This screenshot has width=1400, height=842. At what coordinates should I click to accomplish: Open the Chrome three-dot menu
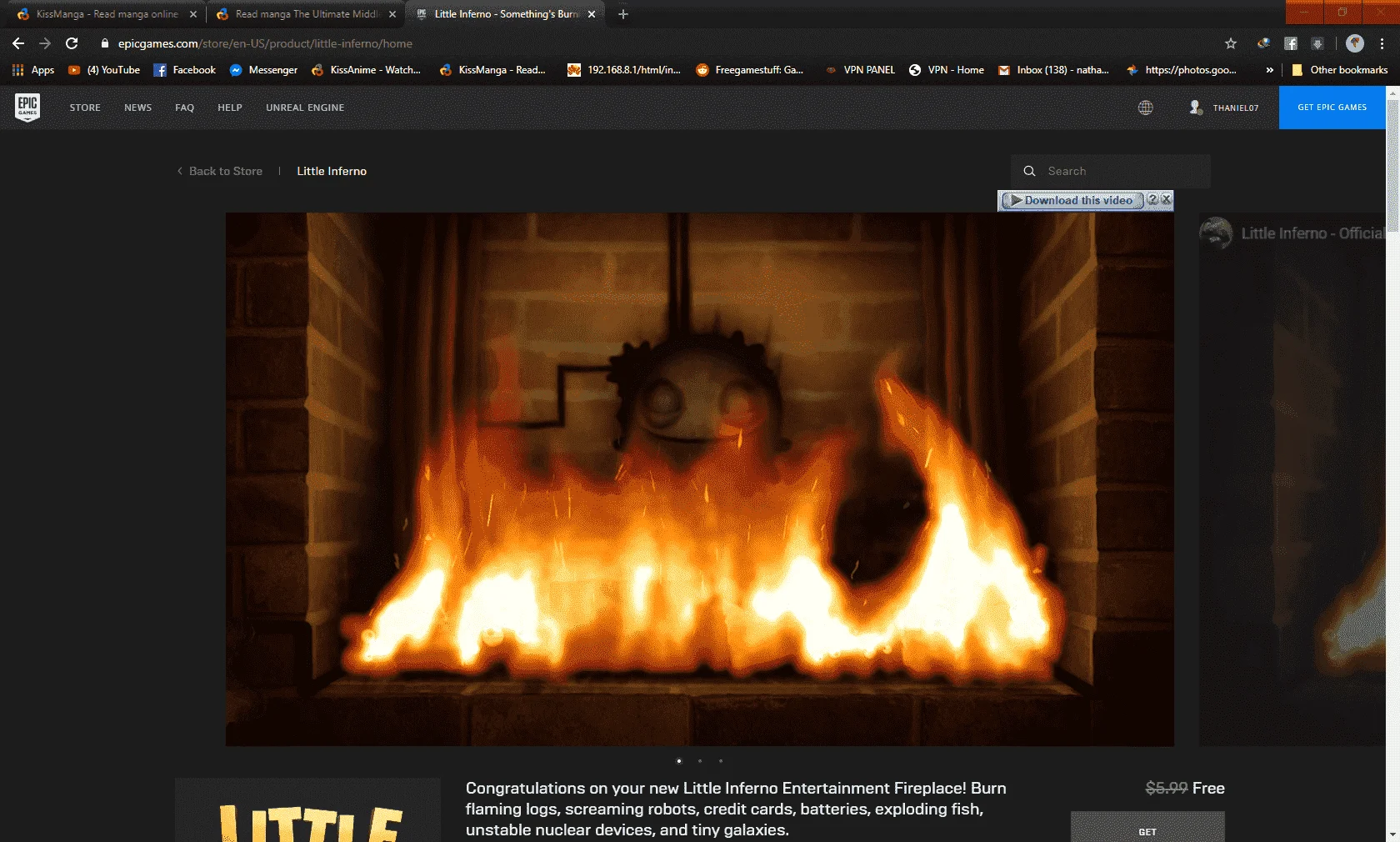(x=1382, y=43)
